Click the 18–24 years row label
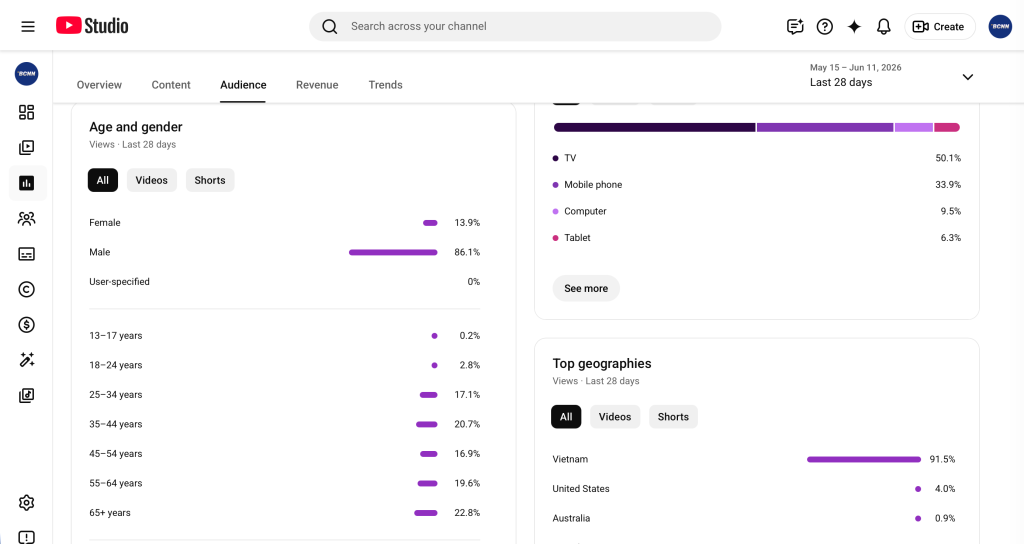The width and height of the screenshot is (1024, 544). click(116, 365)
